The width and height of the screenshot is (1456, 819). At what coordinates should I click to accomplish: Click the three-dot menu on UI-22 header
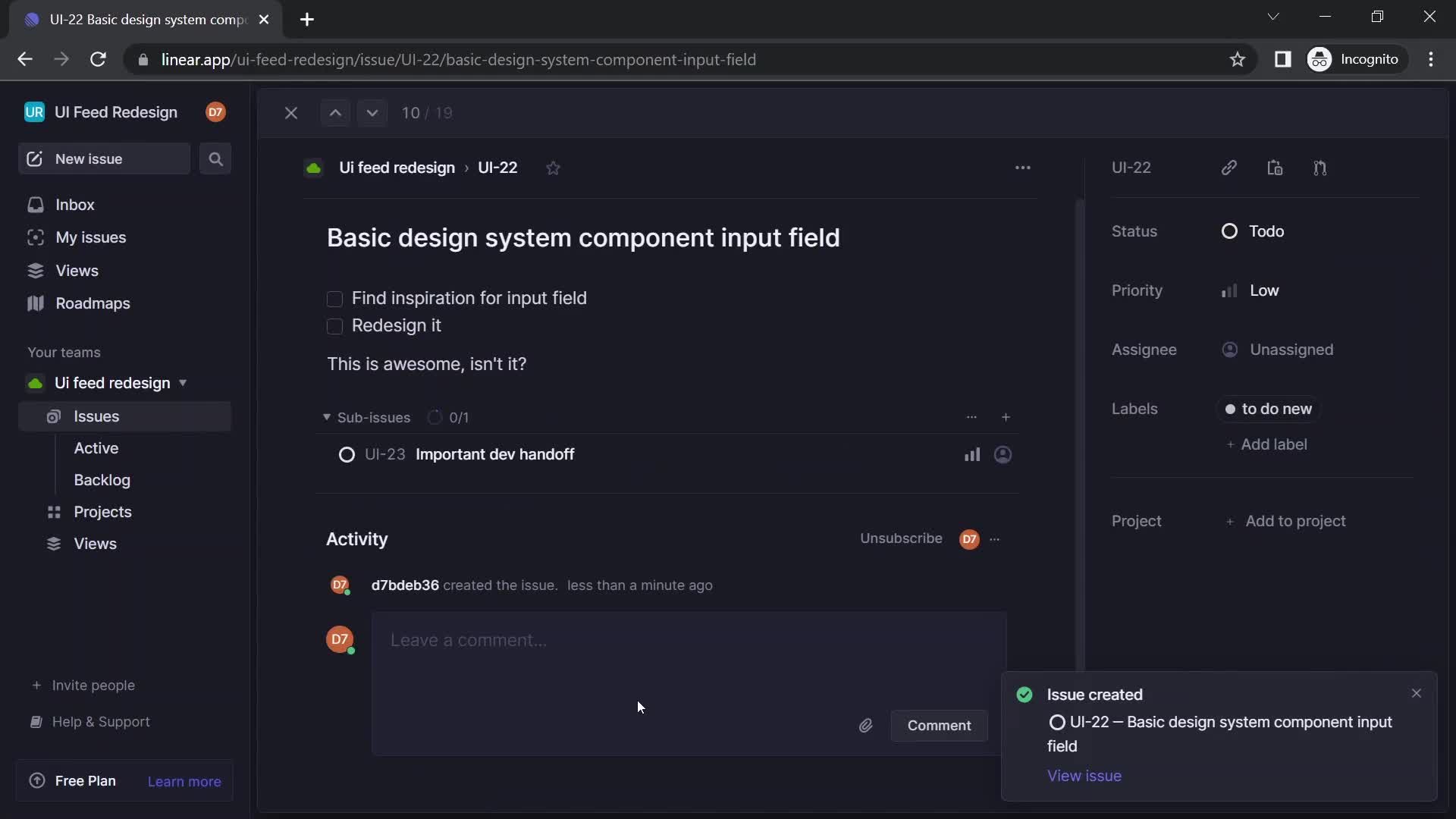[x=1022, y=167]
